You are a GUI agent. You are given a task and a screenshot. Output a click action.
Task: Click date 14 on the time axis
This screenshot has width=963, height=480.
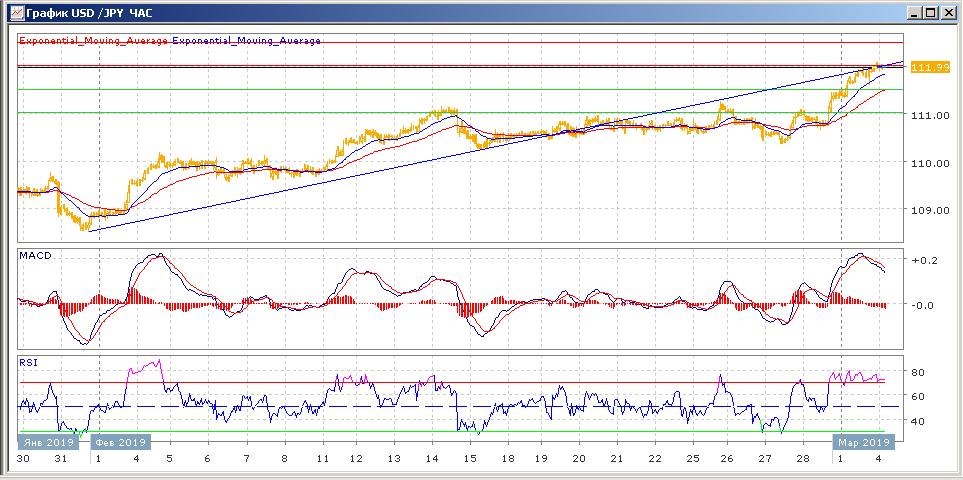(x=432, y=458)
